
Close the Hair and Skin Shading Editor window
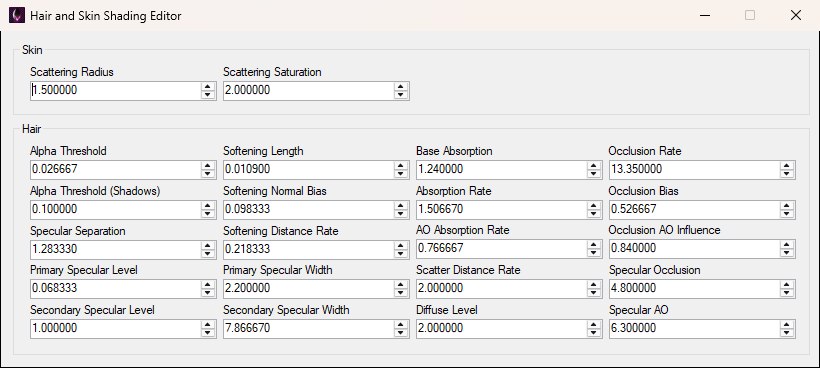click(796, 15)
